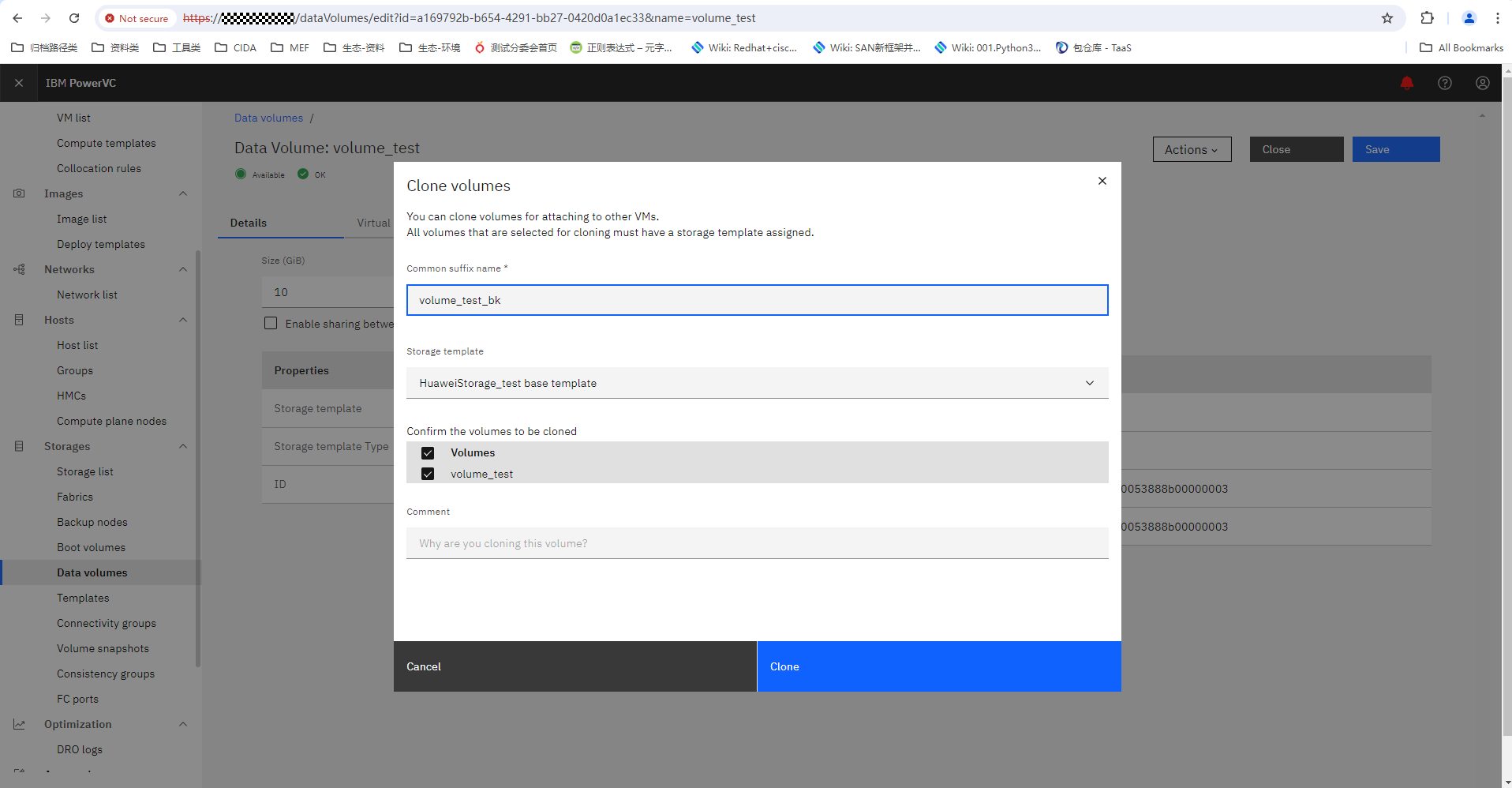The width and height of the screenshot is (1512, 788).
Task: Open the Storage template dropdown
Action: (x=757, y=383)
